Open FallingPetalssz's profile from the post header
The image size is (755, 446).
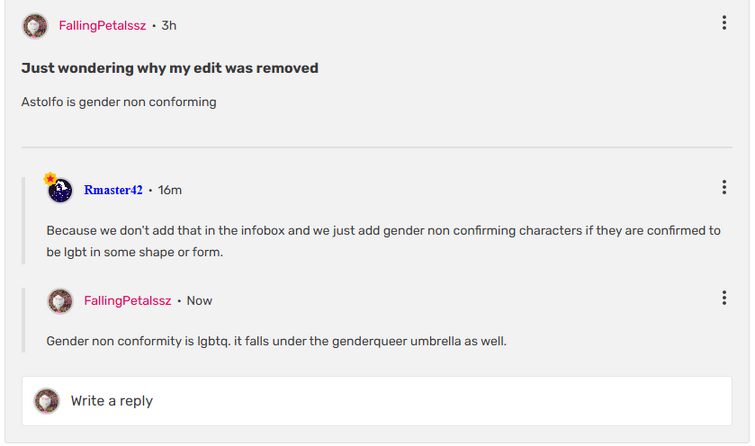click(x=102, y=26)
